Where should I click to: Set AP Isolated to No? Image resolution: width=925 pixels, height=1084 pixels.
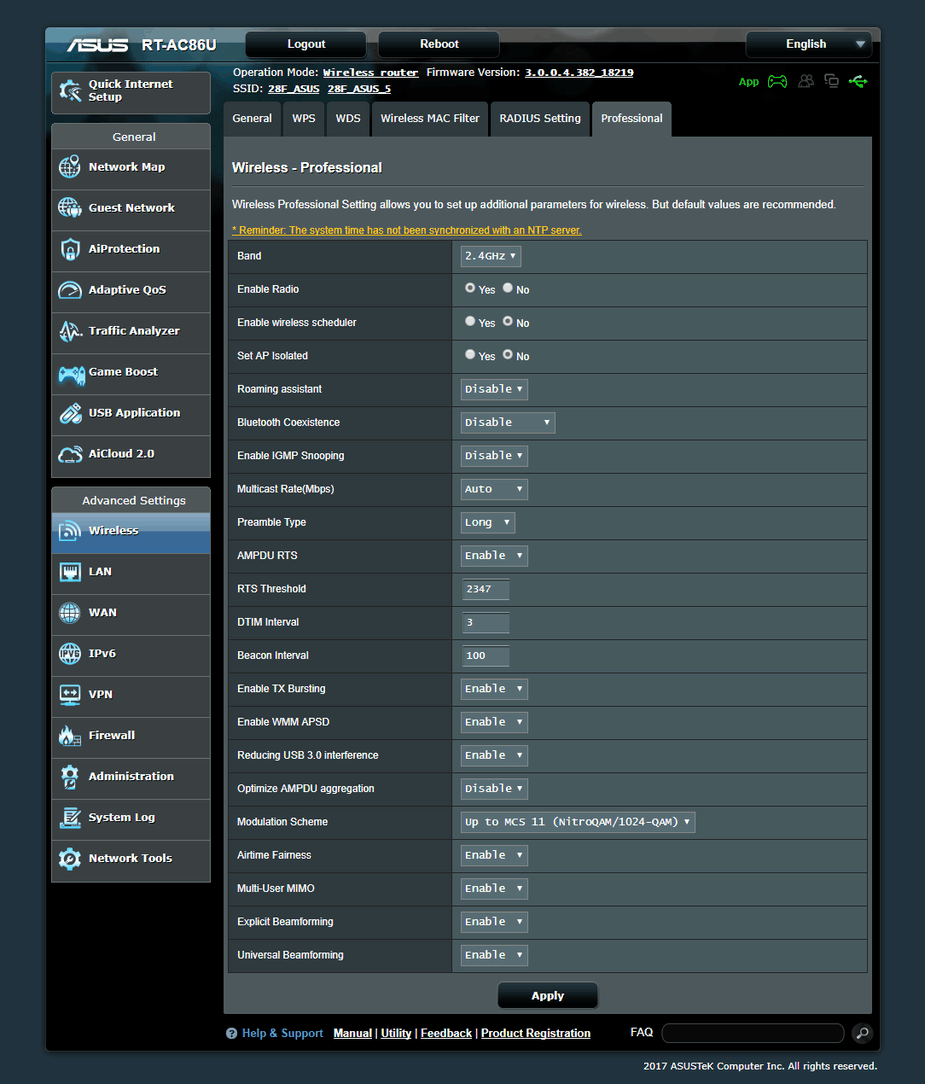(x=507, y=354)
